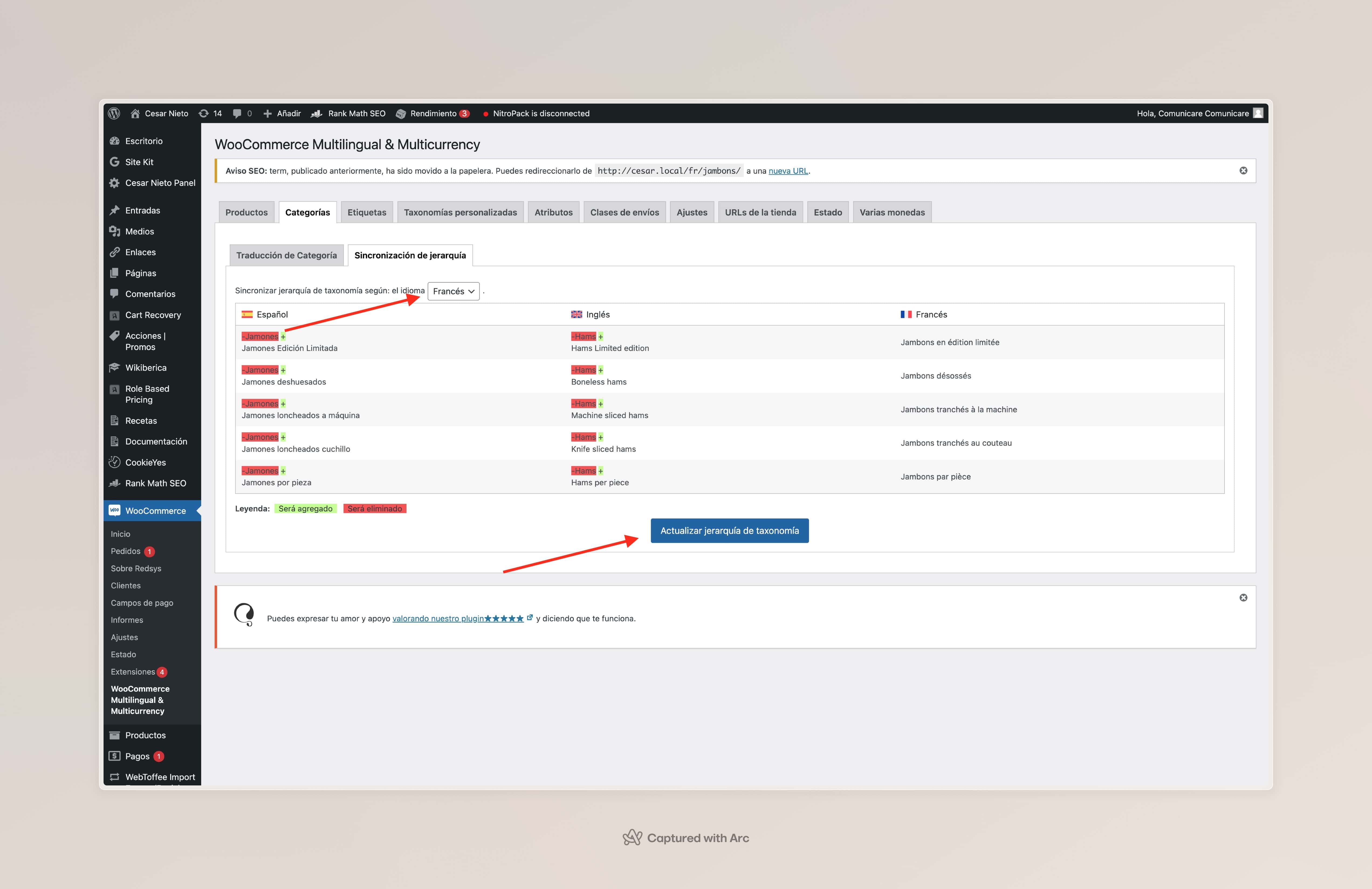Click the user avatar icon
Screen dimensions: 1372x889
click(1258, 113)
